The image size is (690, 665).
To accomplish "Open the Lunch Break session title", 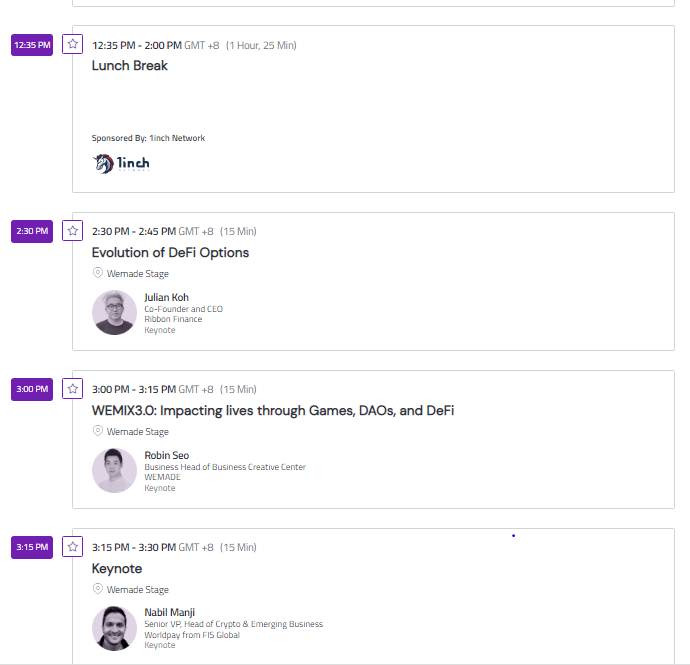I will coord(129,66).
